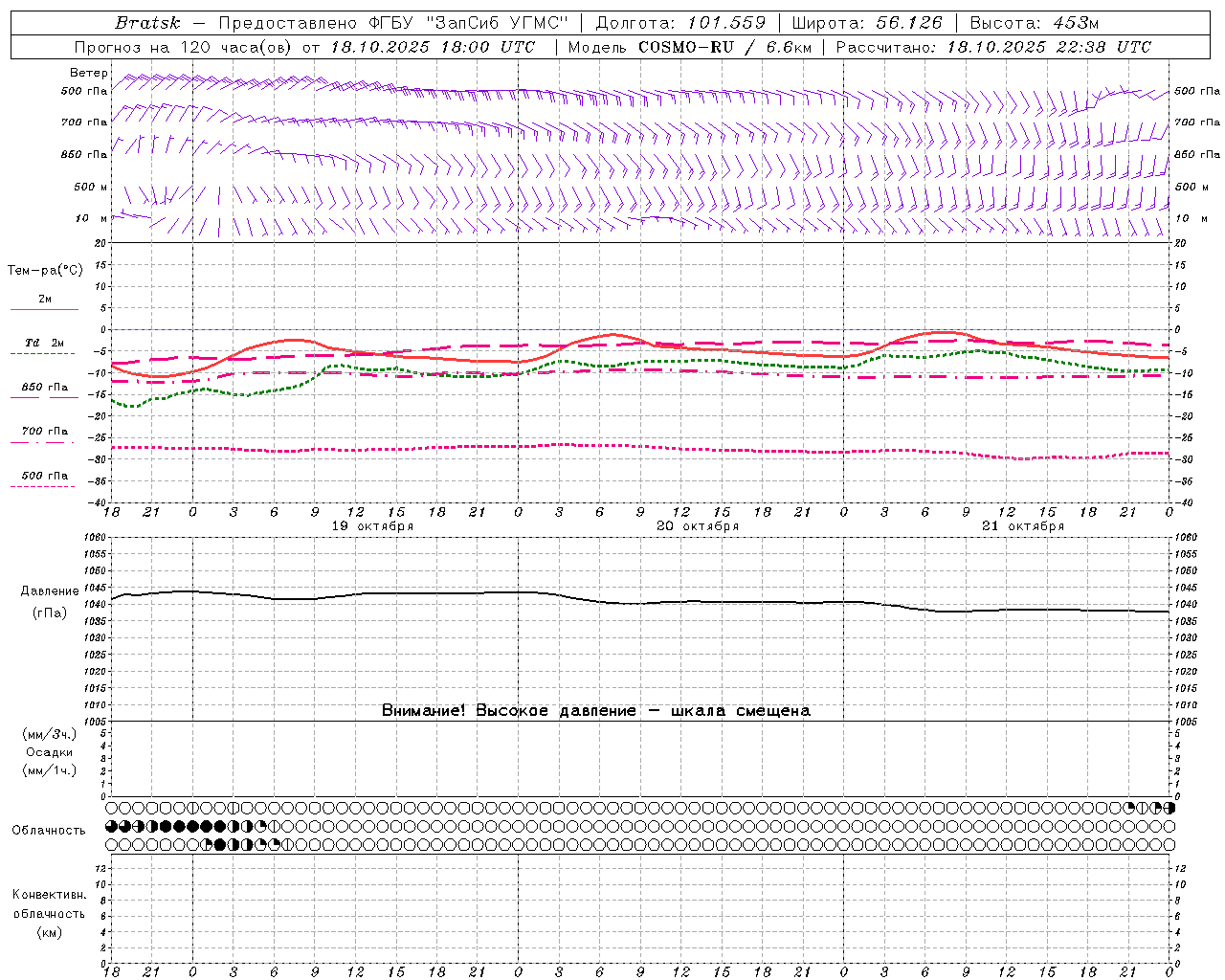This screenshot has width=1225, height=980.
Task: Click the station name Bratsk in header
Action: pos(147,23)
